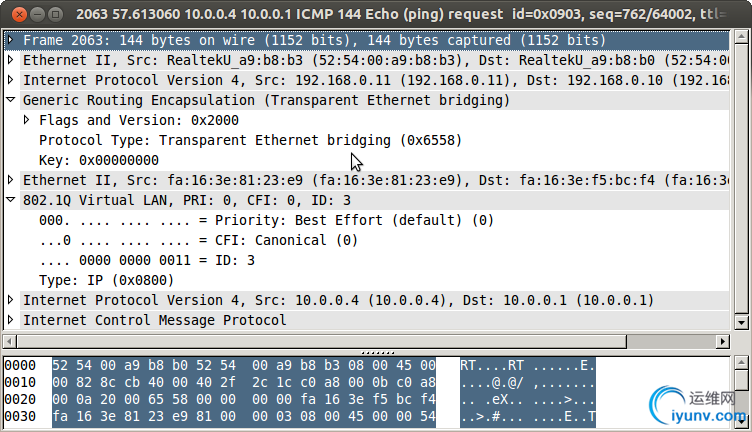This screenshot has height=432, width=752.
Task: Select the Protocol Type Transparent Ethernet bridging line
Action: coord(250,140)
